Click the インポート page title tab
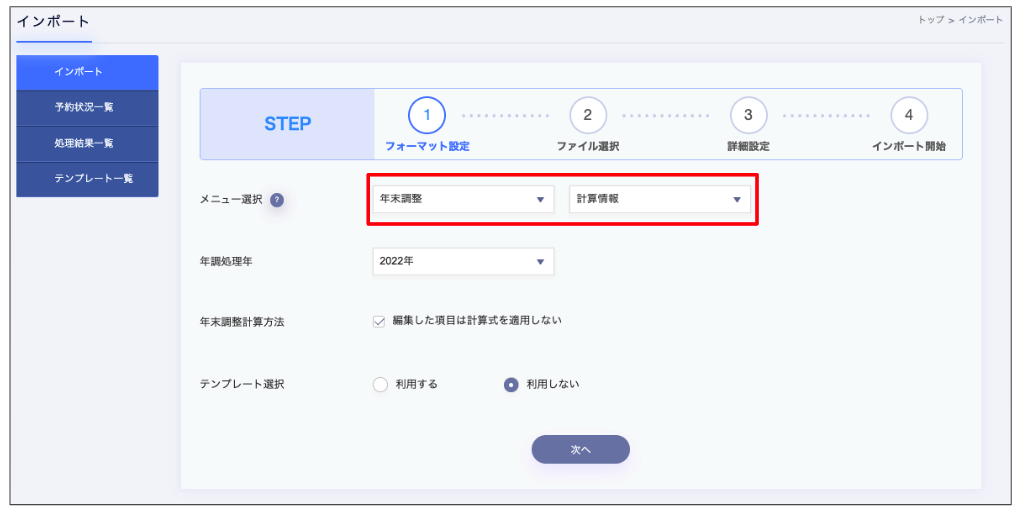This screenshot has width=1020, height=516. (53, 22)
